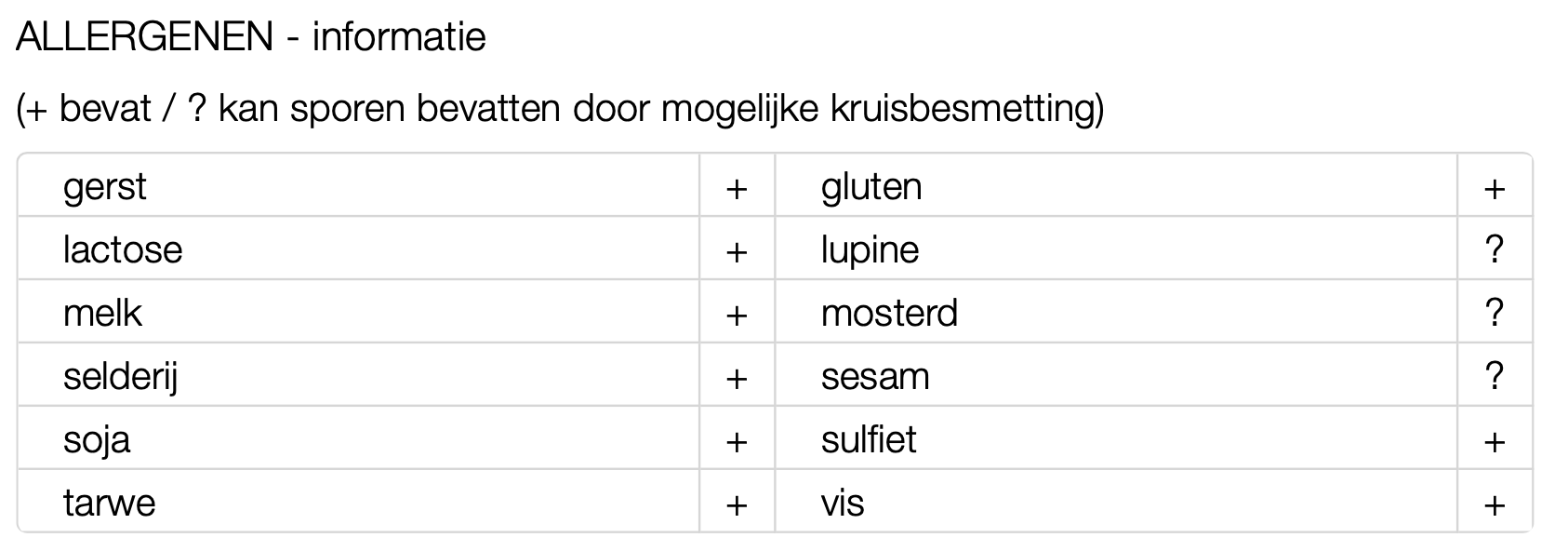Select the lupine allergen cell
The image size is (1568, 551).
pyautogui.click(x=870, y=249)
